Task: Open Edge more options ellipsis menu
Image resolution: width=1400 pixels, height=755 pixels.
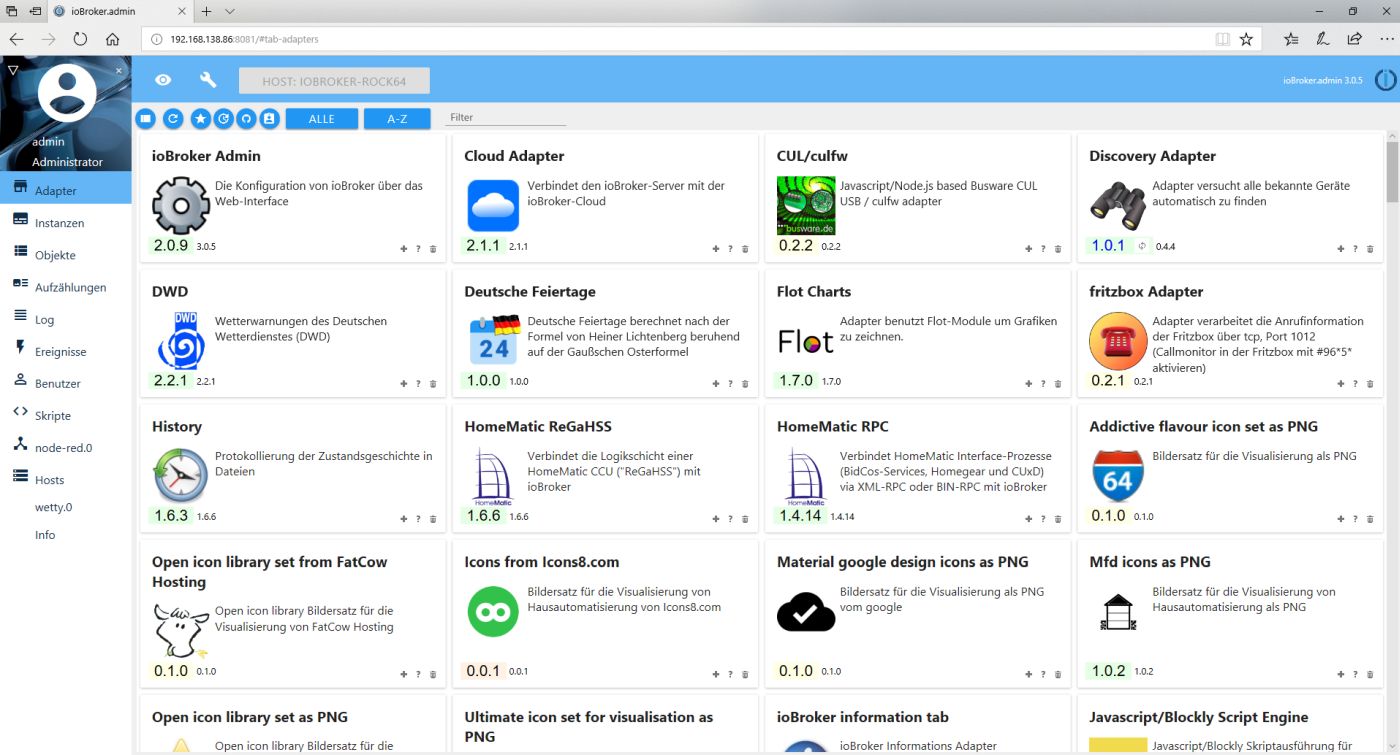Action: coord(1385,39)
